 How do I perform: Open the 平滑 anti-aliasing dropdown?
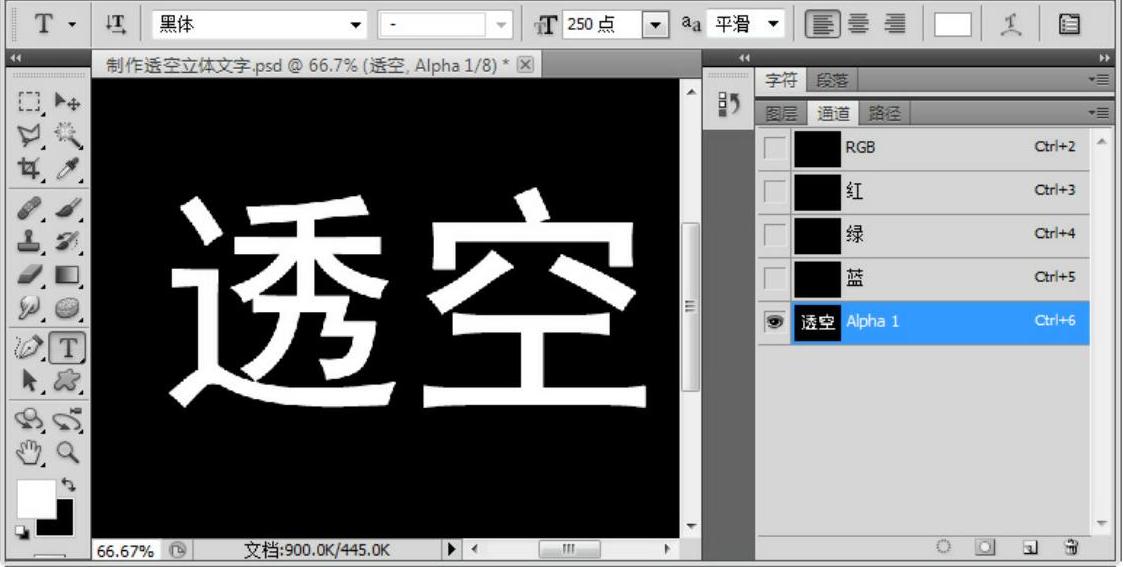(x=773, y=23)
